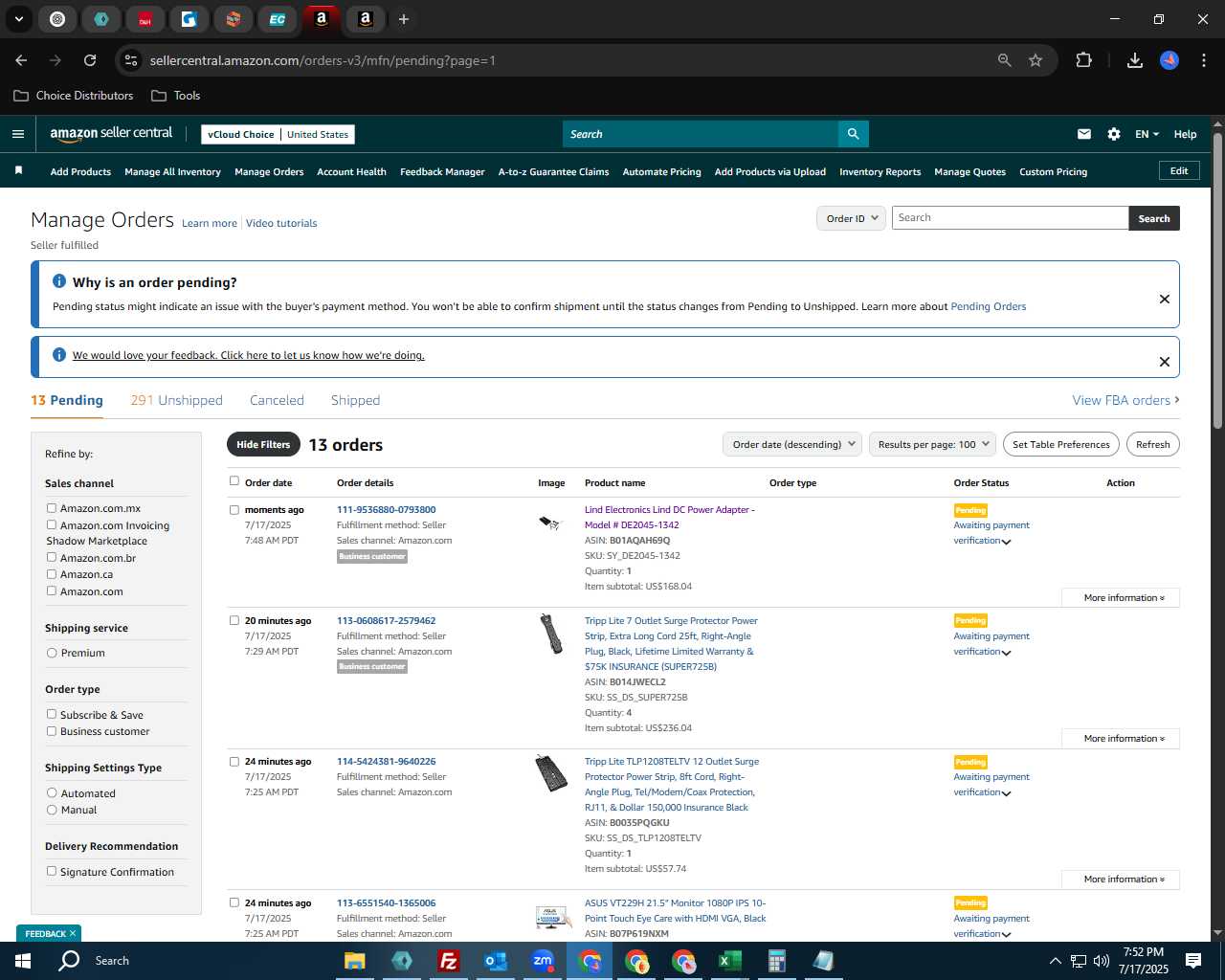Open Calculator from taskbar
The width and height of the screenshot is (1225, 980).
(x=776, y=961)
